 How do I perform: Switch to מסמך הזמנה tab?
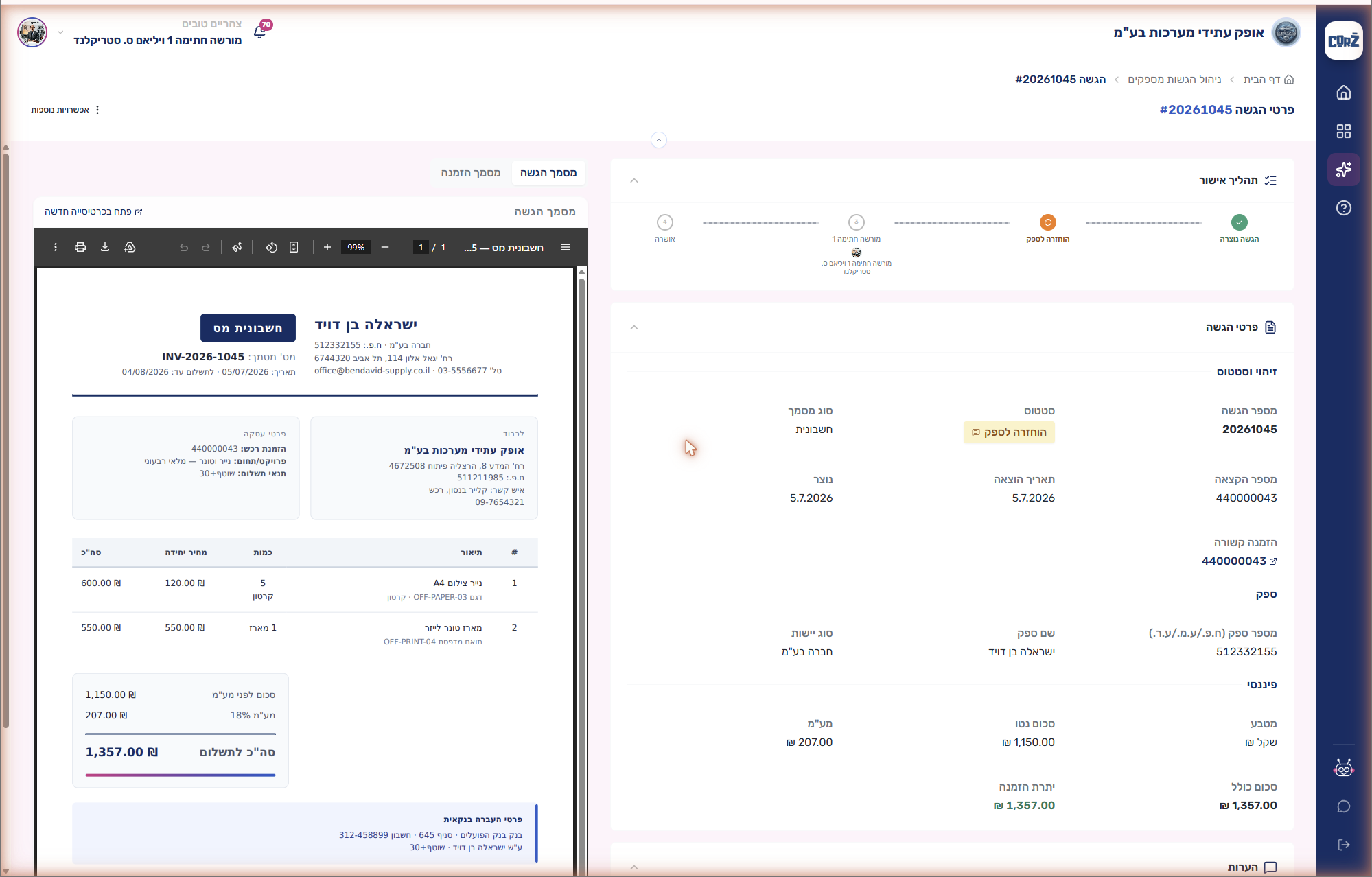[470, 173]
